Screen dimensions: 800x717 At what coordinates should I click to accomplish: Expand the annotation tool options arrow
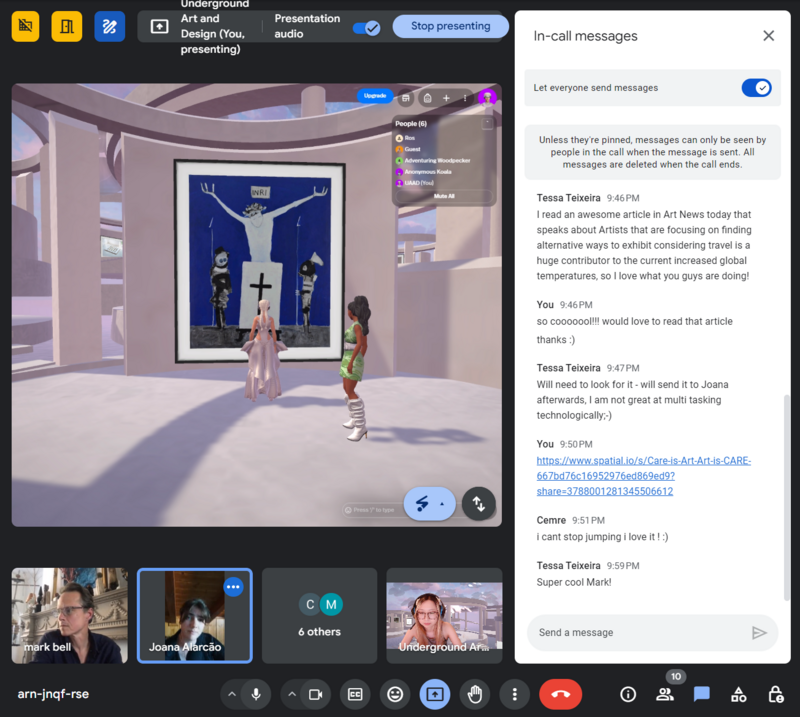(x=442, y=504)
